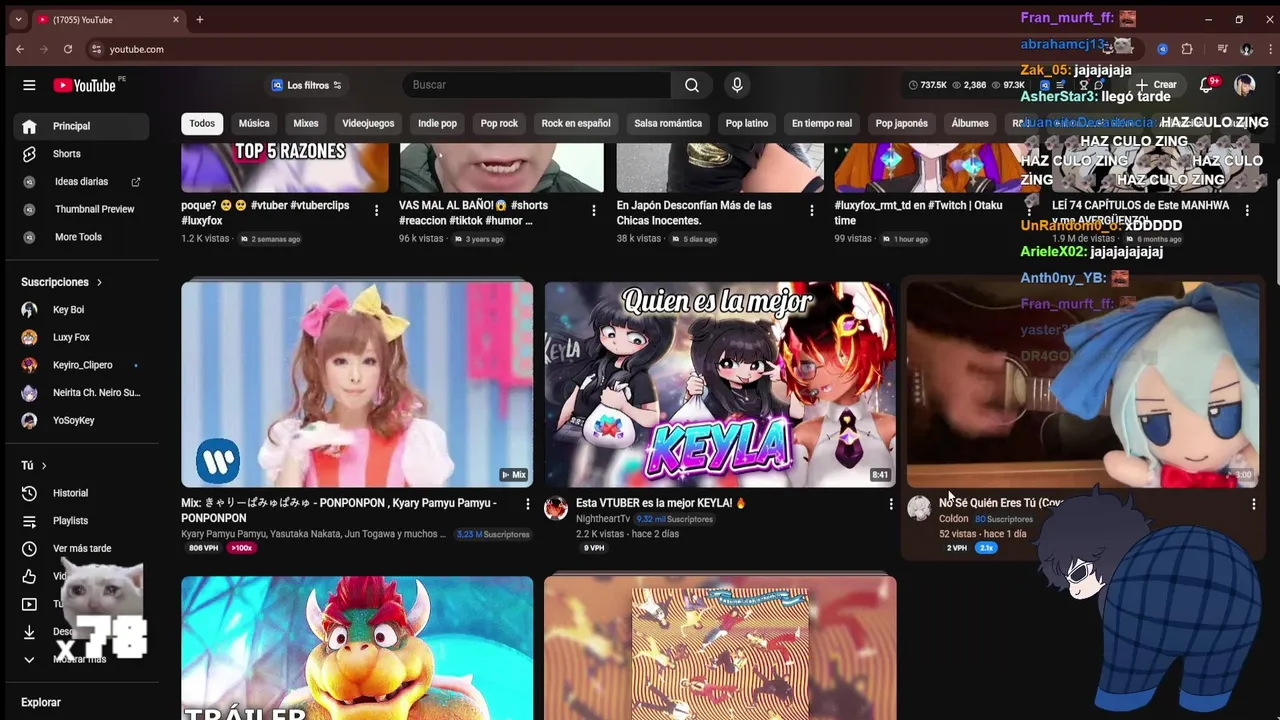Image resolution: width=1280 pixels, height=720 pixels.
Task: Click the NightheartTv channel avatar
Action: (x=556, y=508)
